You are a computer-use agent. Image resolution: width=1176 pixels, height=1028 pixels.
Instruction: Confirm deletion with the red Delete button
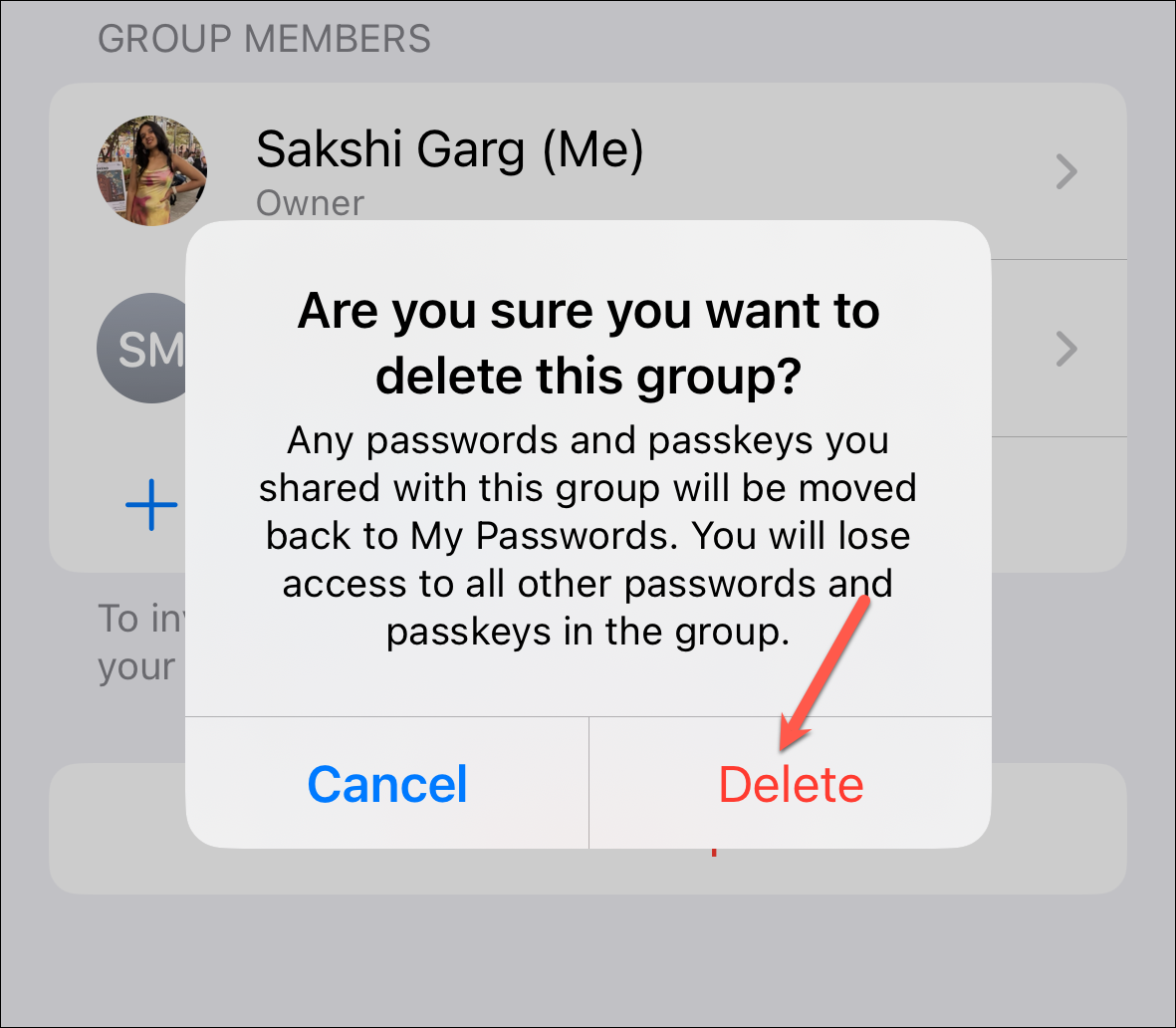tap(791, 783)
